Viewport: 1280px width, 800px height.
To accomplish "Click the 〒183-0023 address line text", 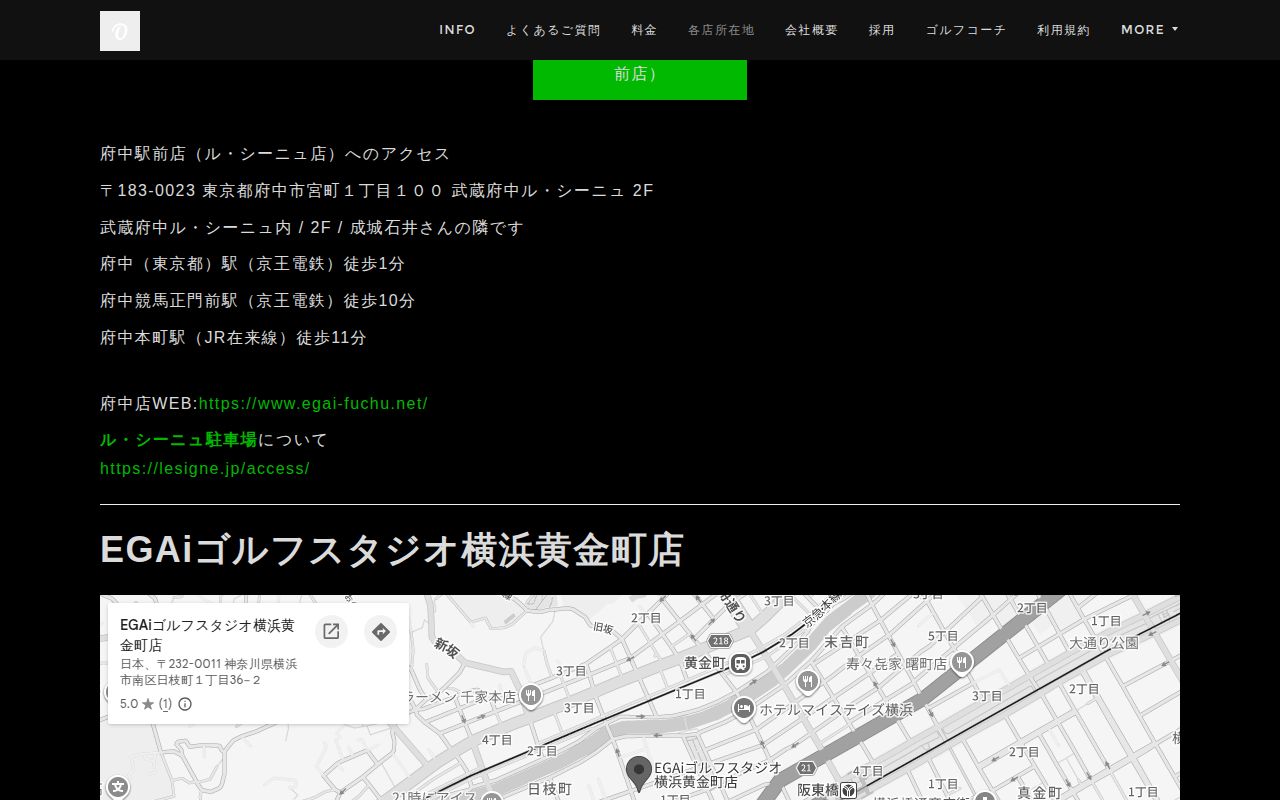I will [x=377, y=191].
